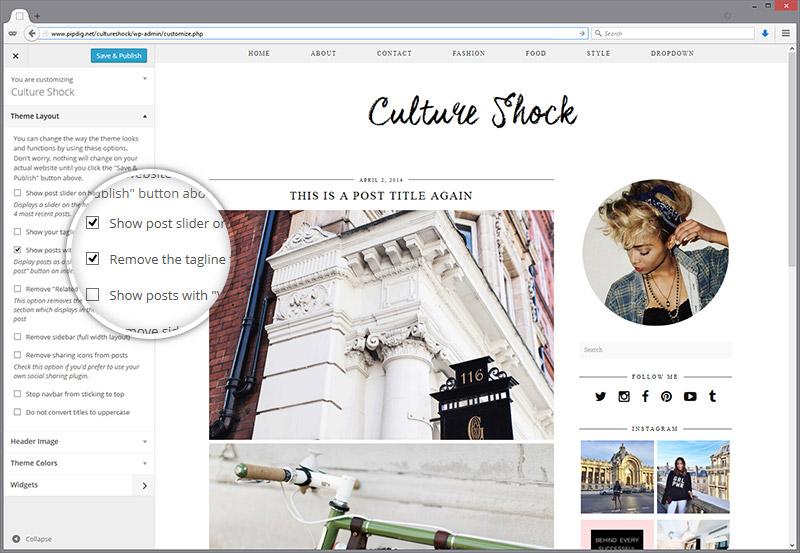This screenshot has width=800, height=553.
Task: Open the FOOD menu item
Action: [x=536, y=53]
